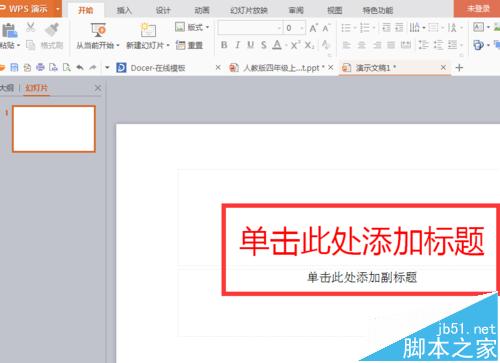Screen dimensions: 500x363
Task: Select the Format Painter brush
Action: [52, 30]
